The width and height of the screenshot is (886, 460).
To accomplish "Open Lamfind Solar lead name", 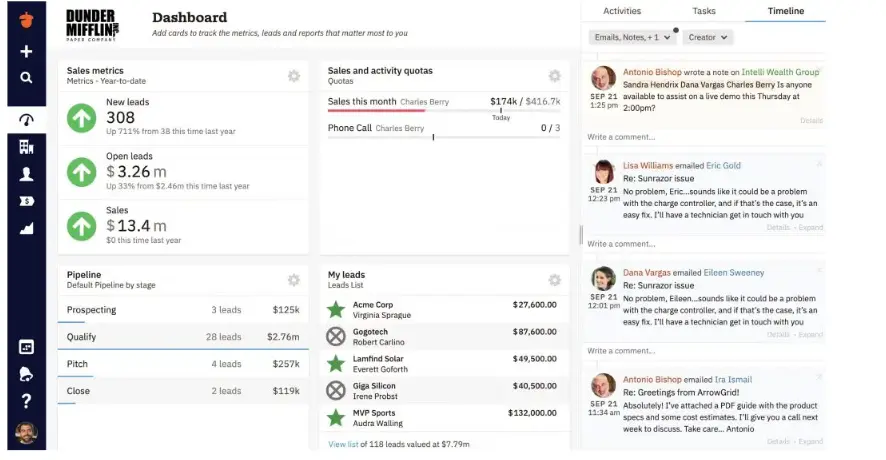I will (x=378, y=359).
